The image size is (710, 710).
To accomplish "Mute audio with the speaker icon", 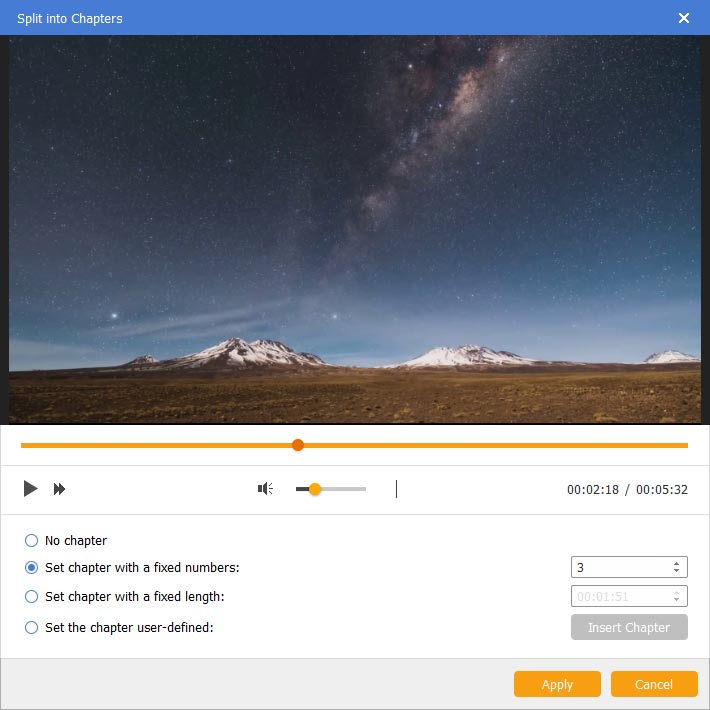I will point(265,489).
